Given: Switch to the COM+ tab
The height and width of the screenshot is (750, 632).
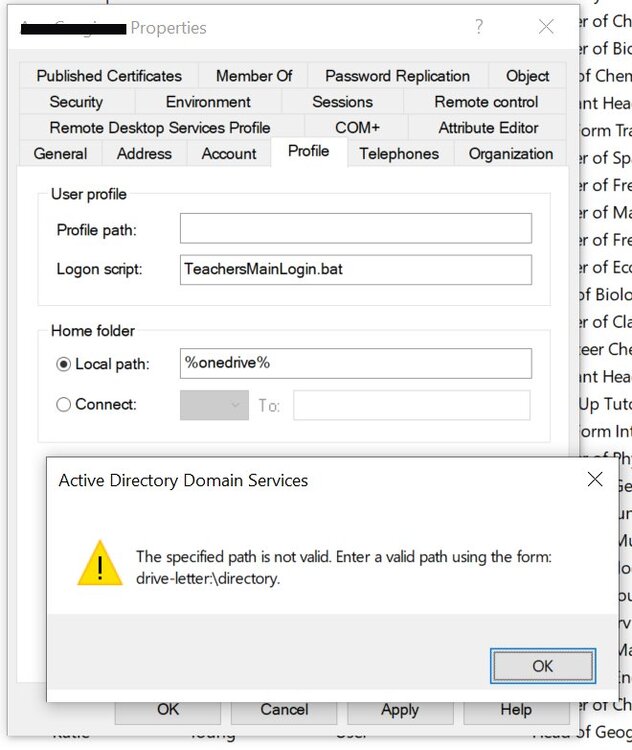Looking at the screenshot, I should 357,127.
